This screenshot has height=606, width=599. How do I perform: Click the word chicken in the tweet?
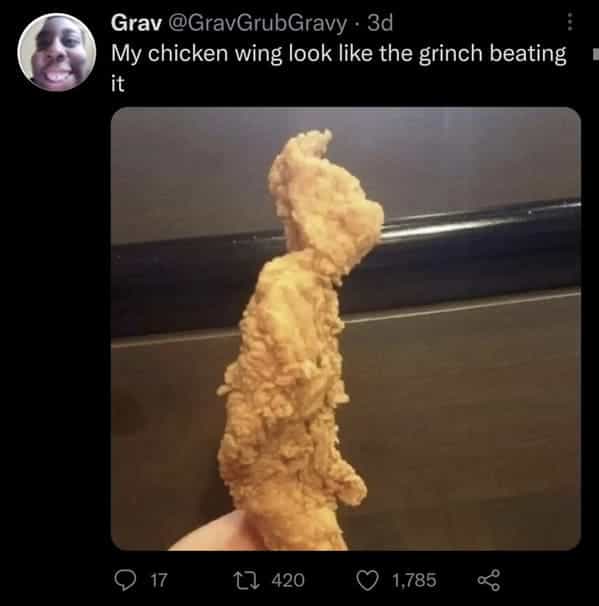(x=188, y=53)
